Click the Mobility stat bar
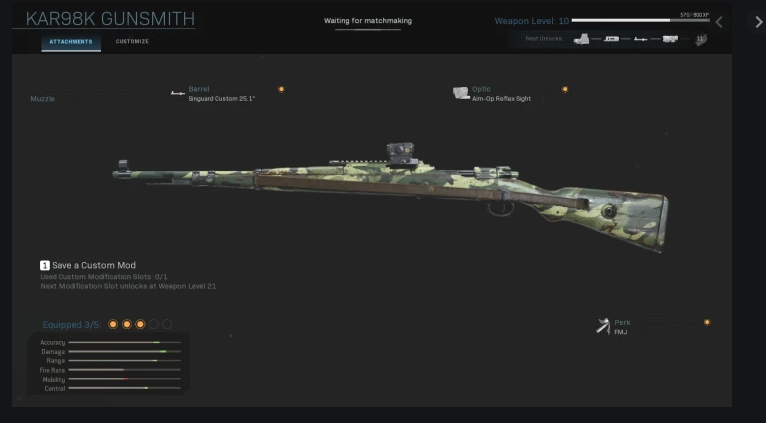The width and height of the screenshot is (766, 423). pos(125,379)
